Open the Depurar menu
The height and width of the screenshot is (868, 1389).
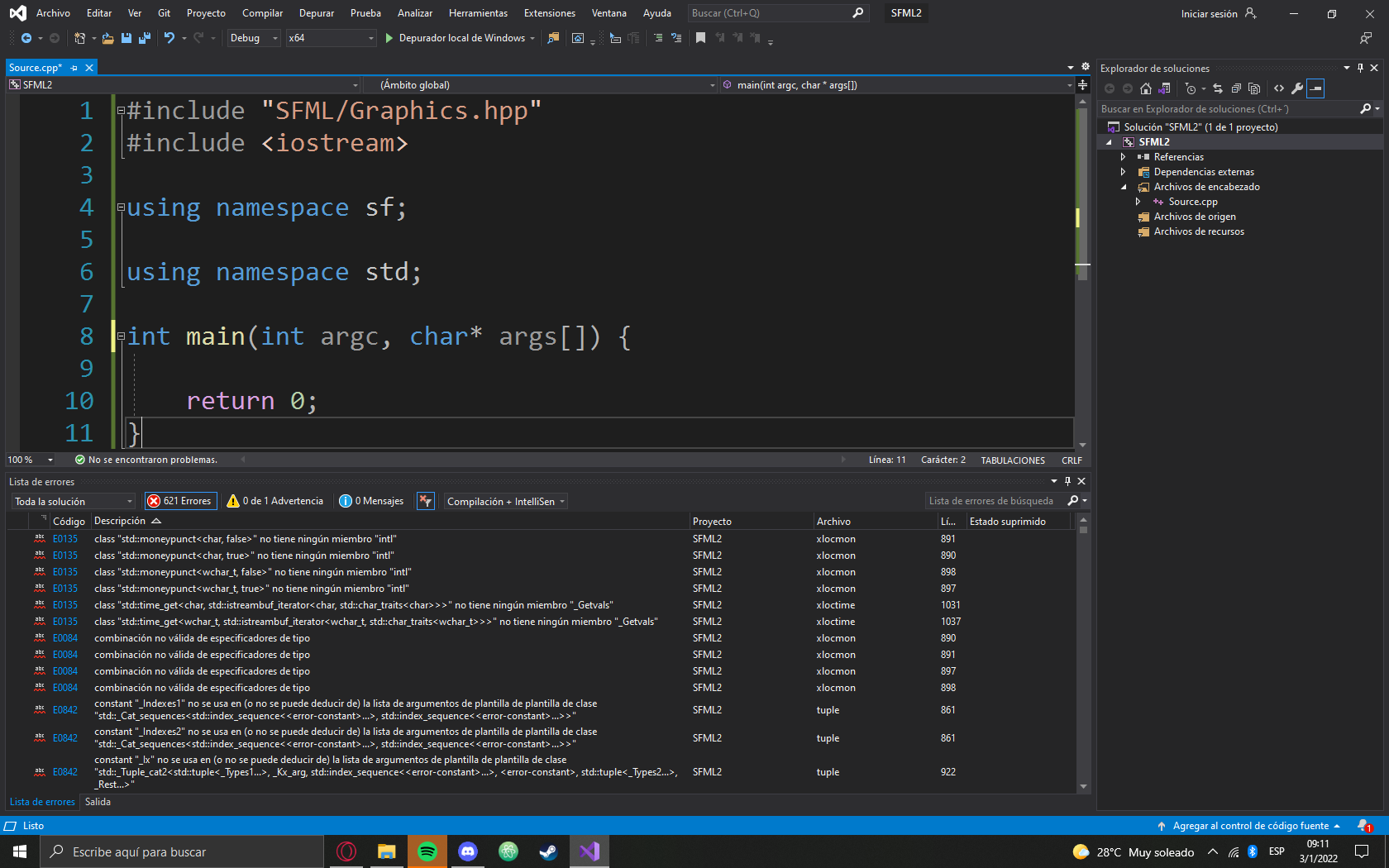[x=316, y=13]
